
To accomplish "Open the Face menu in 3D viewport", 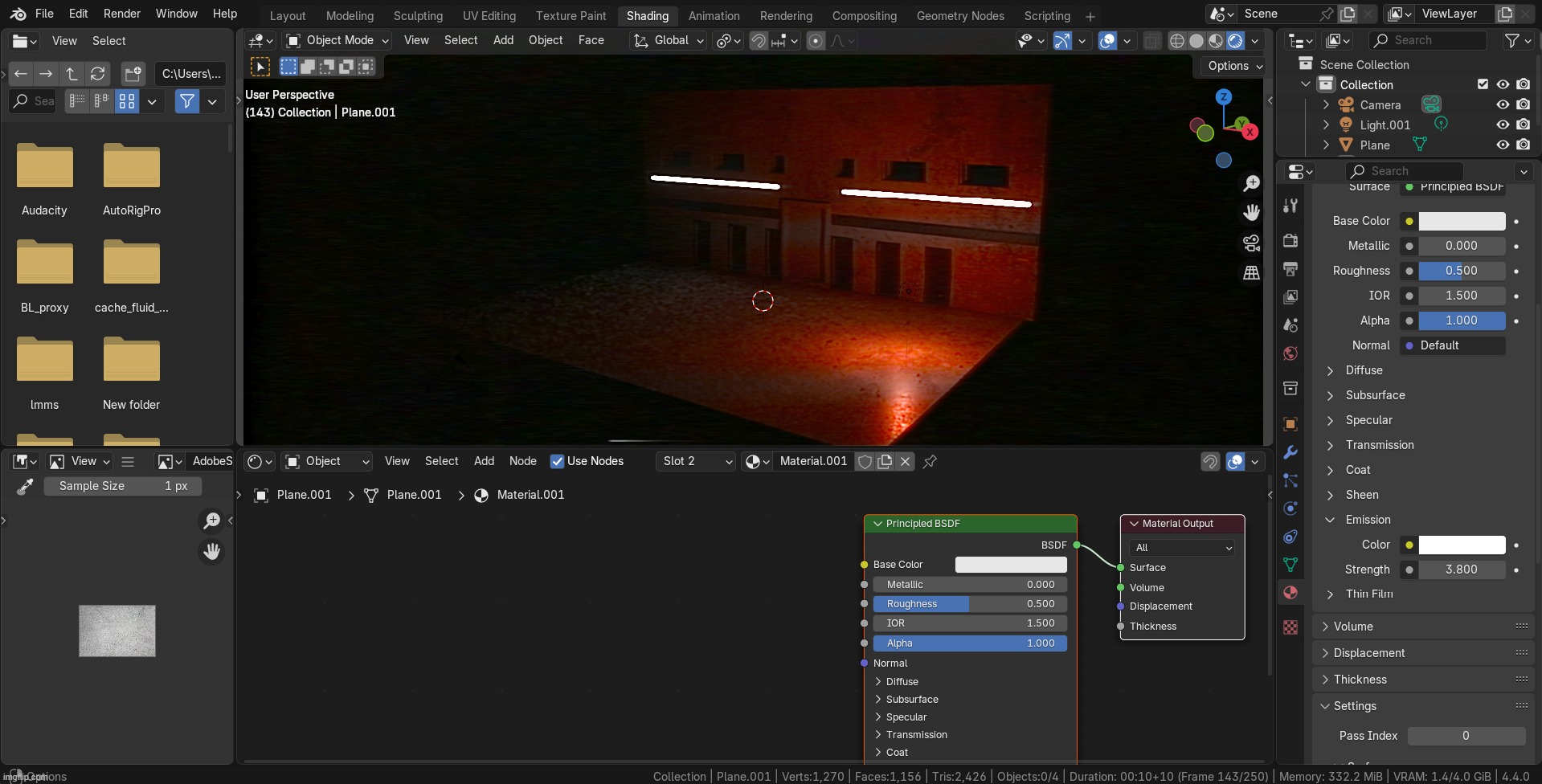I will (591, 40).
